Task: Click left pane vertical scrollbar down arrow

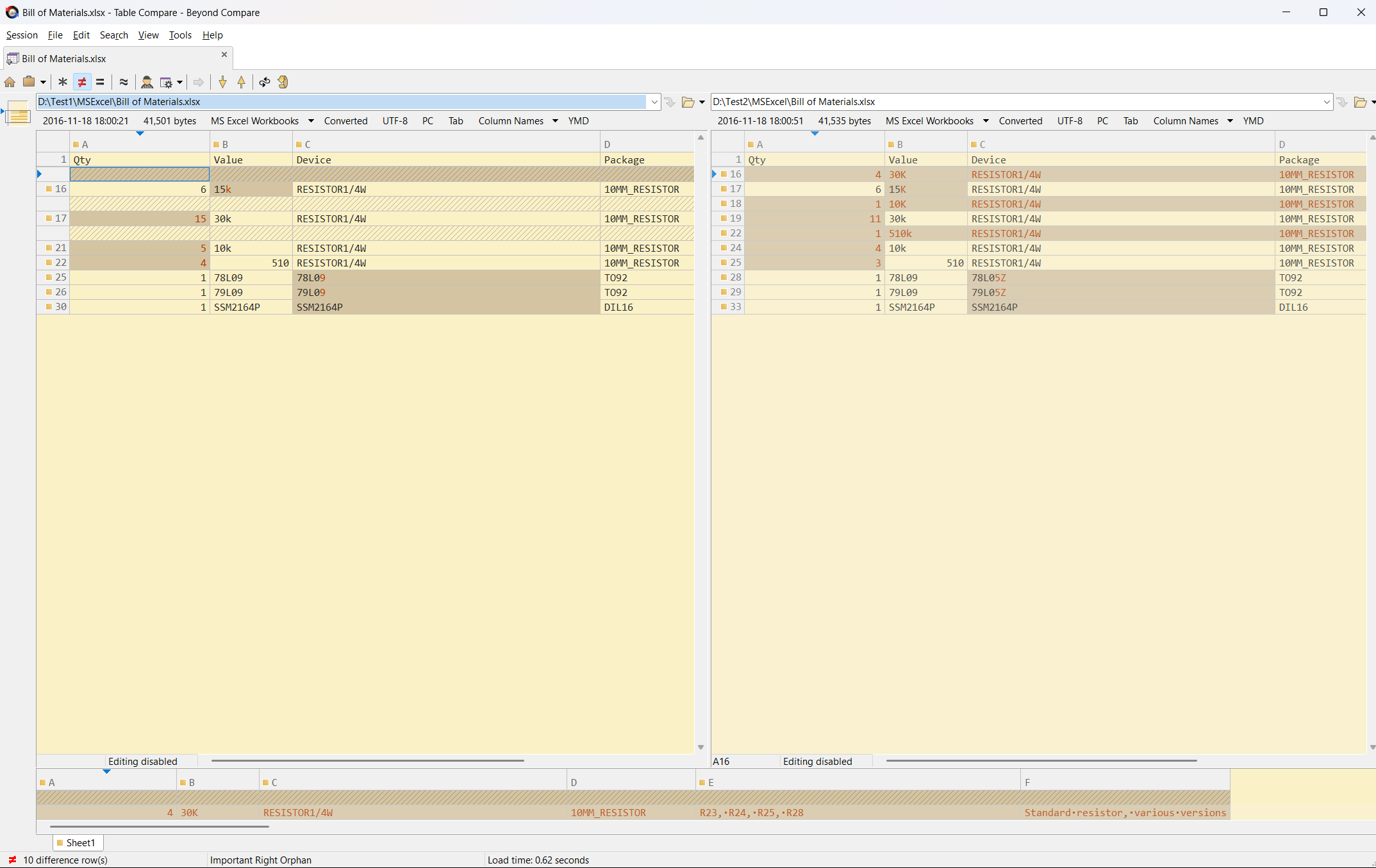Action: tap(700, 747)
